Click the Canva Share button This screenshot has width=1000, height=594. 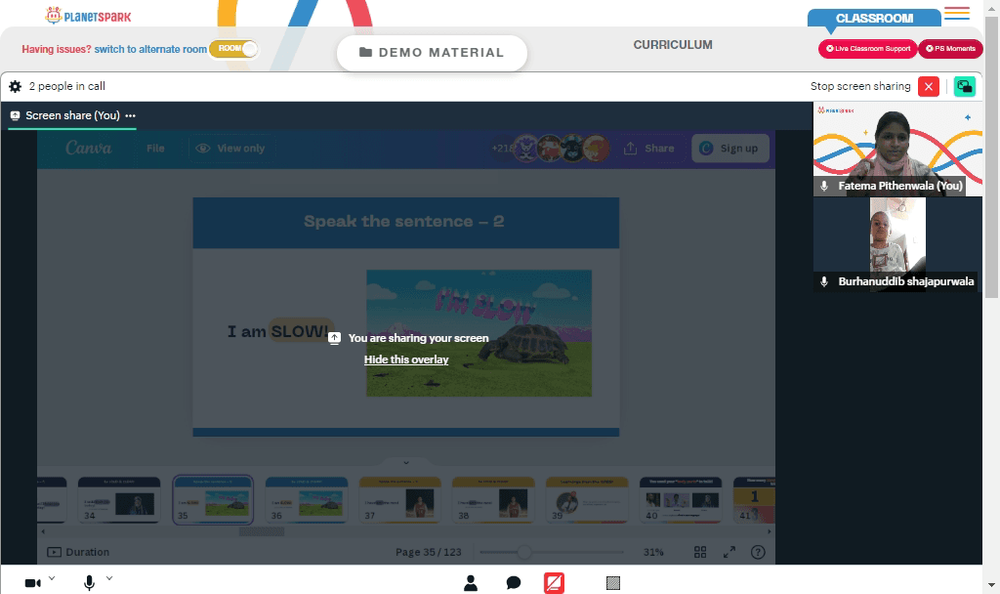[649, 148]
